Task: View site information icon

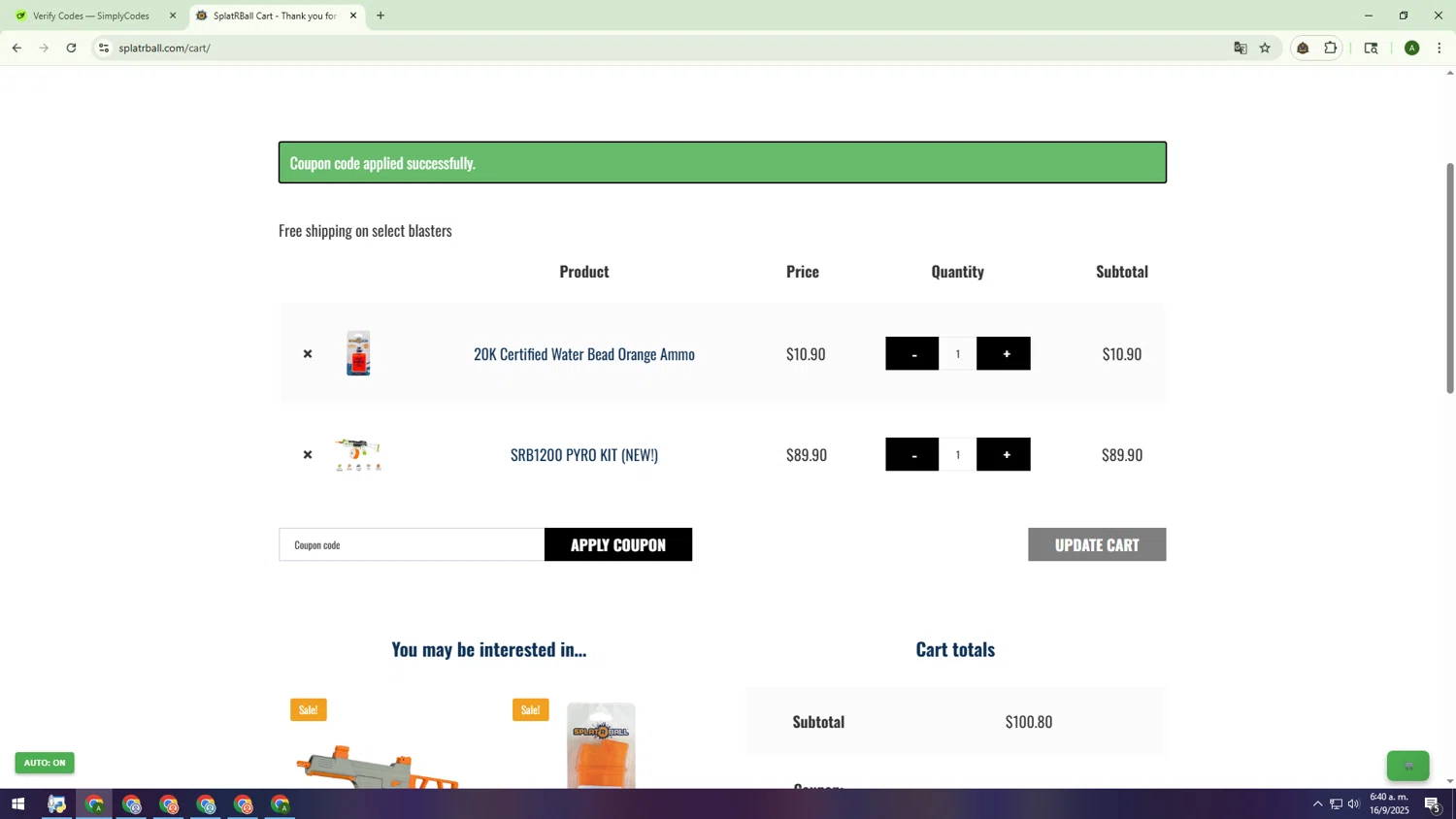Action: coord(104,48)
